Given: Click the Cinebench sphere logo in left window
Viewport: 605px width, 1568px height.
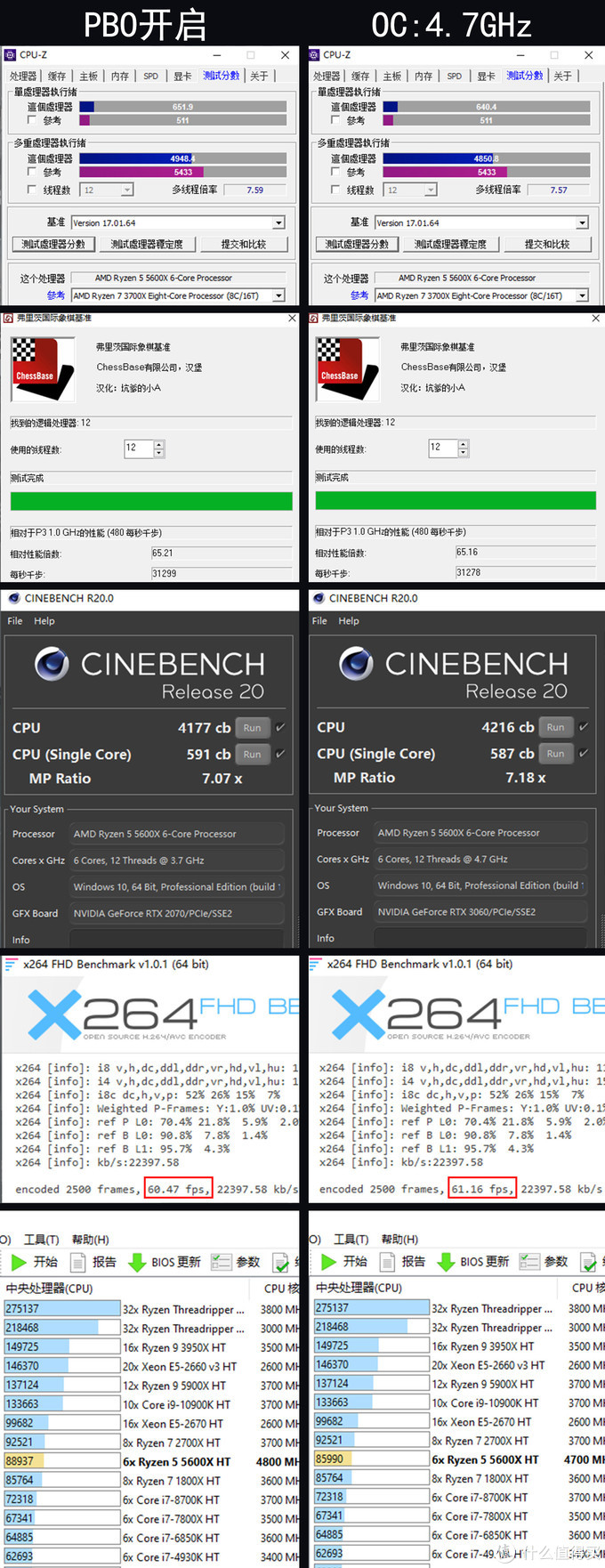Looking at the screenshot, I should click(x=52, y=664).
